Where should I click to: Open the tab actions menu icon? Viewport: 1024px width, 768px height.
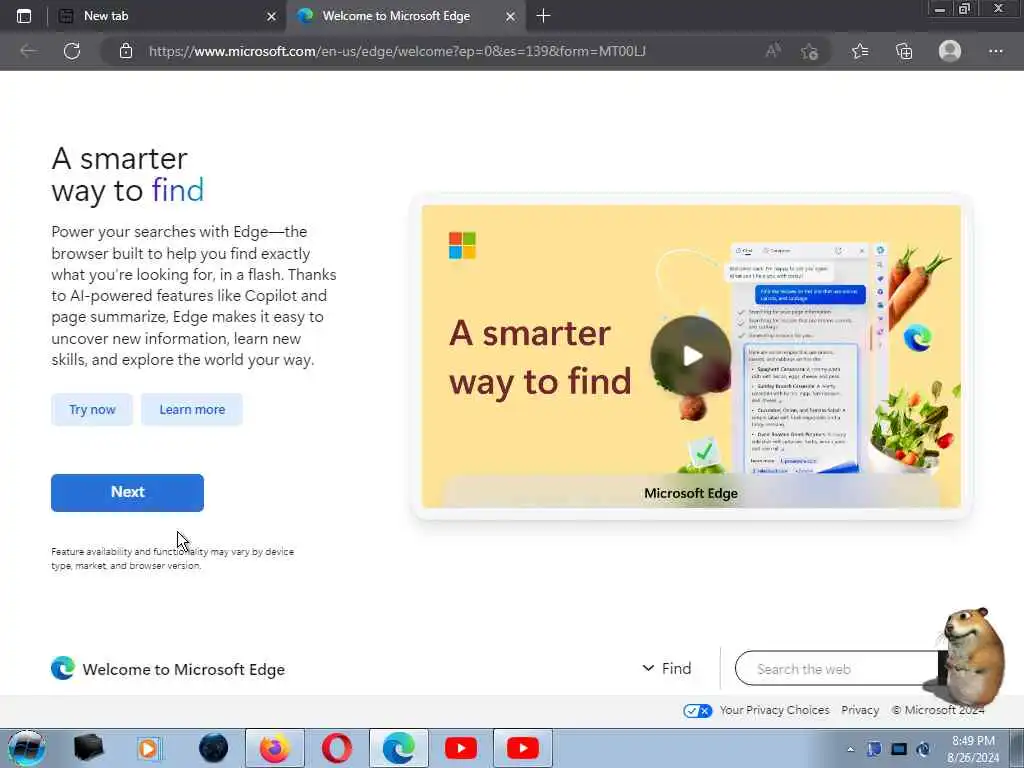[x=24, y=16]
